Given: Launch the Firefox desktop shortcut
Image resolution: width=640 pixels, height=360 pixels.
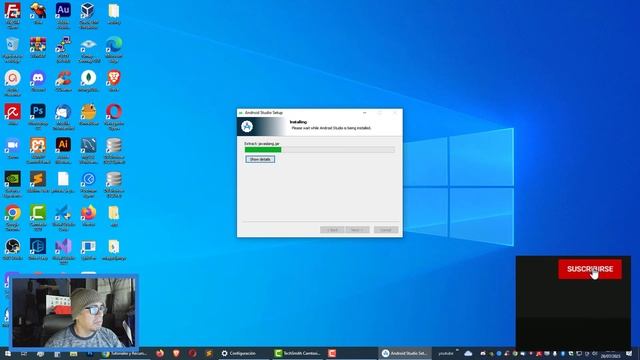Looking at the screenshot, I should coord(88,213).
